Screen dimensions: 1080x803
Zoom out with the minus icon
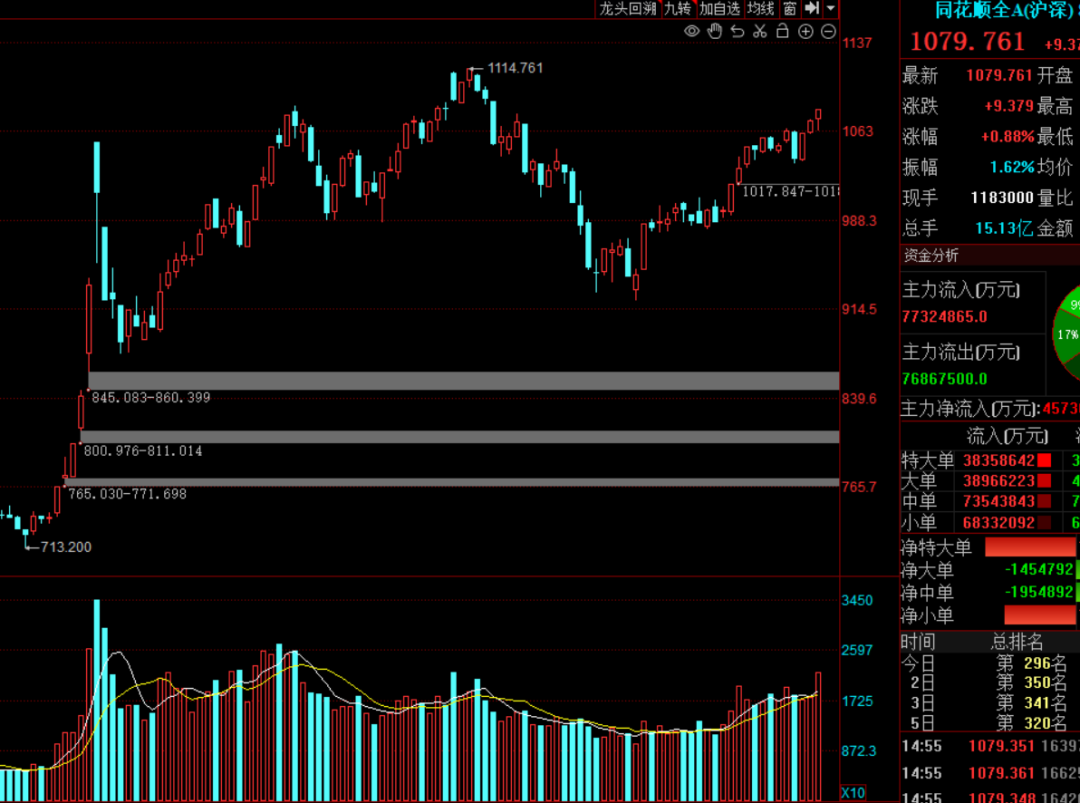point(828,32)
